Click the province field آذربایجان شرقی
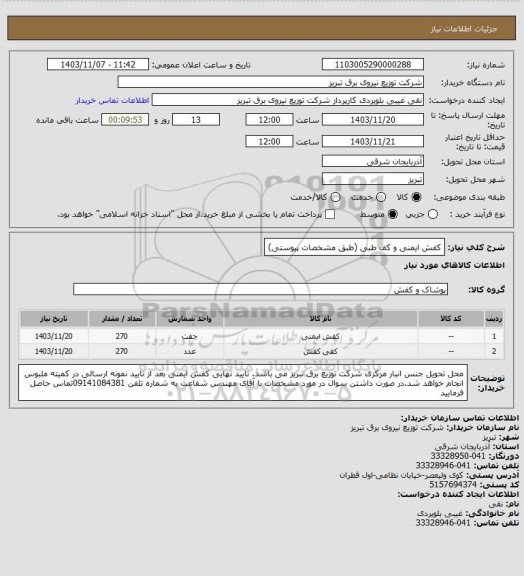 click(x=373, y=161)
